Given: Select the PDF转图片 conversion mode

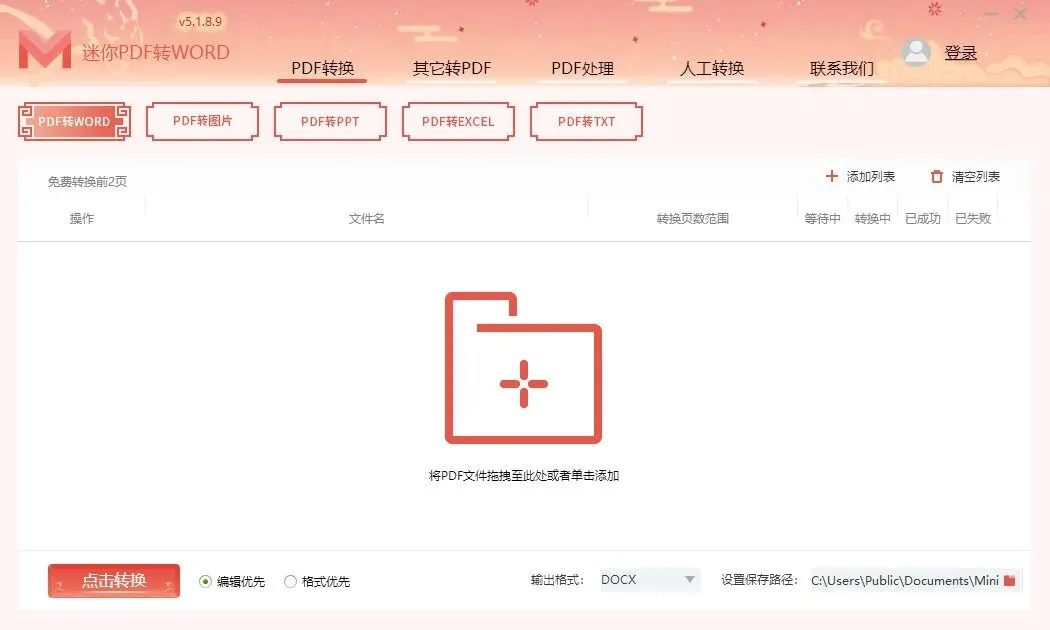Looking at the screenshot, I should (x=202, y=121).
